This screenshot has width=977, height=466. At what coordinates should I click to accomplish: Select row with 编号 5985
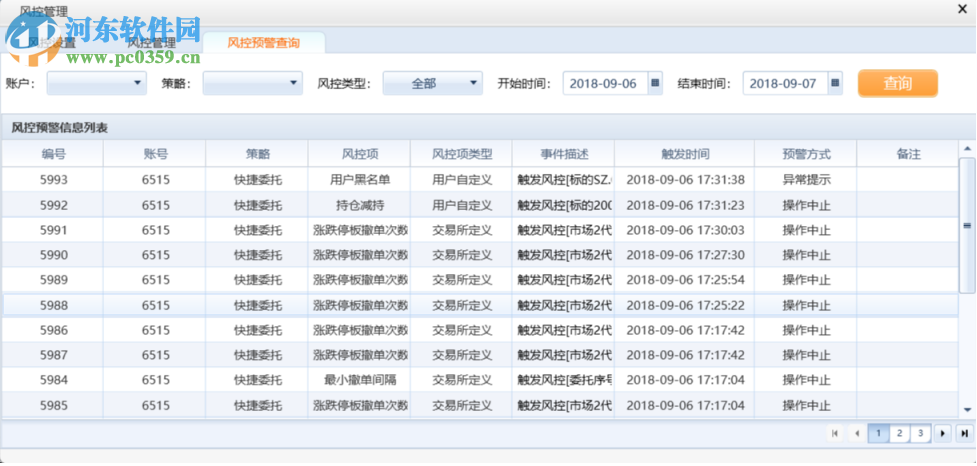pyautogui.click(x=480, y=405)
